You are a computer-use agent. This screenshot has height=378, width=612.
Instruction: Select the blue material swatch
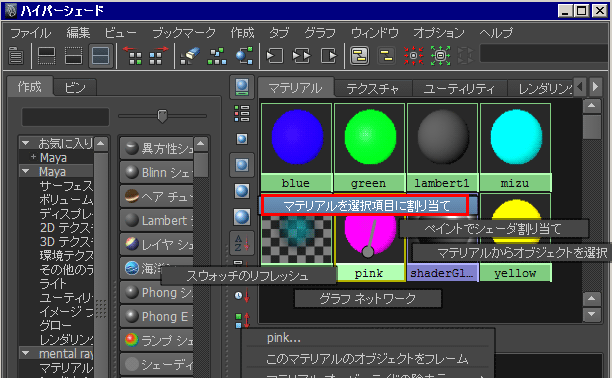(297, 148)
